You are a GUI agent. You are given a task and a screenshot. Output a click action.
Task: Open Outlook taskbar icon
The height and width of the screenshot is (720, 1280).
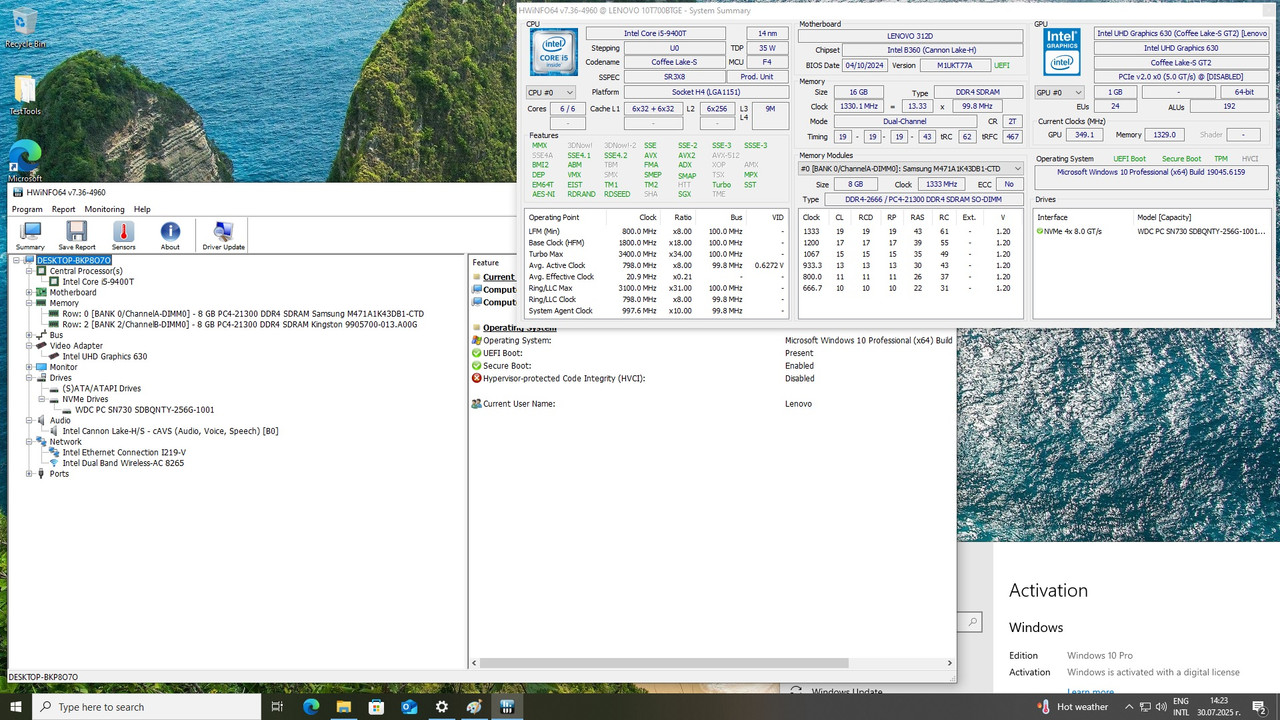pos(409,706)
